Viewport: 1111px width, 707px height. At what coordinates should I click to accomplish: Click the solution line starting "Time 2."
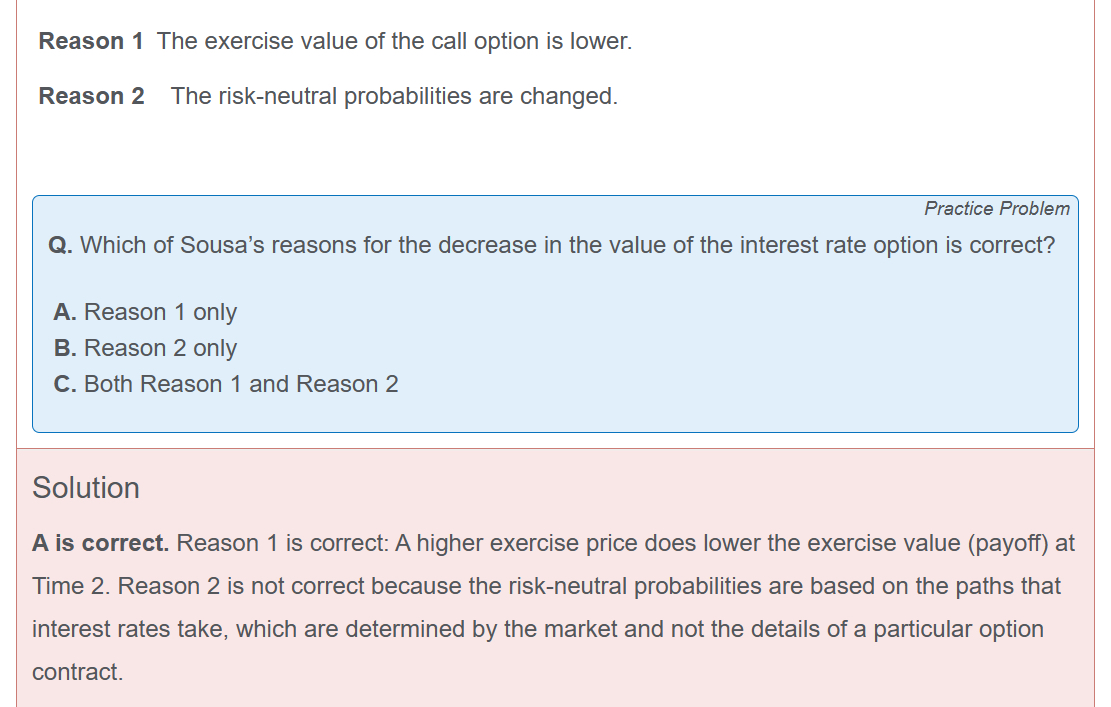coord(546,586)
